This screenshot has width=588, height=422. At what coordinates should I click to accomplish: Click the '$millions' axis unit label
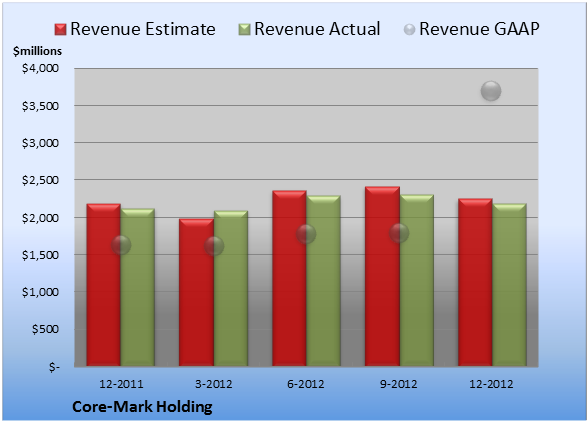[x=37, y=51]
